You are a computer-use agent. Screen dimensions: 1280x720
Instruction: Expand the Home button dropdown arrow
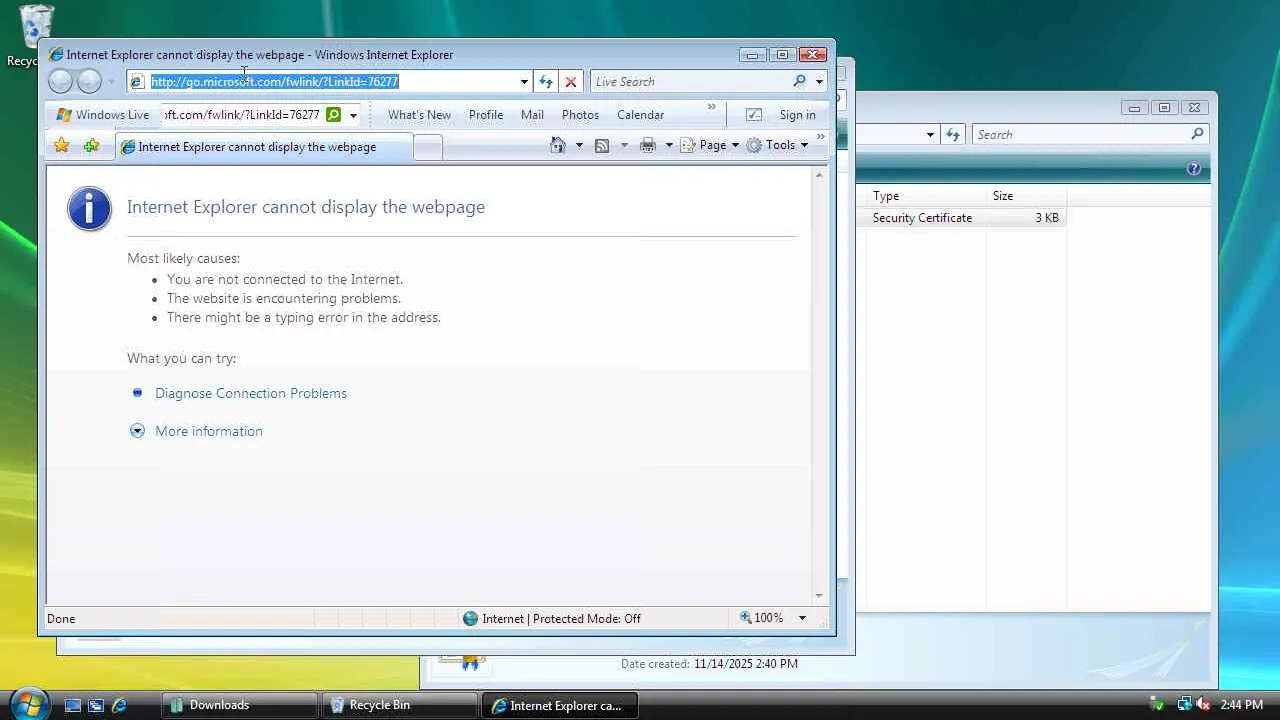578,146
